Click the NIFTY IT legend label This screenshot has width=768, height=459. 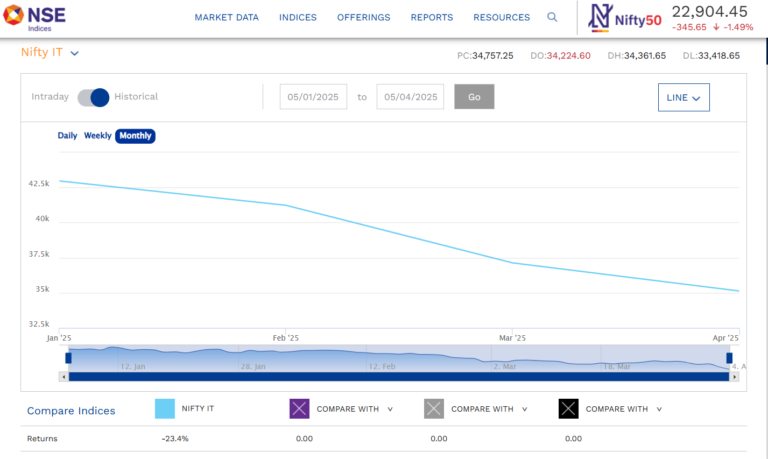tap(198, 409)
